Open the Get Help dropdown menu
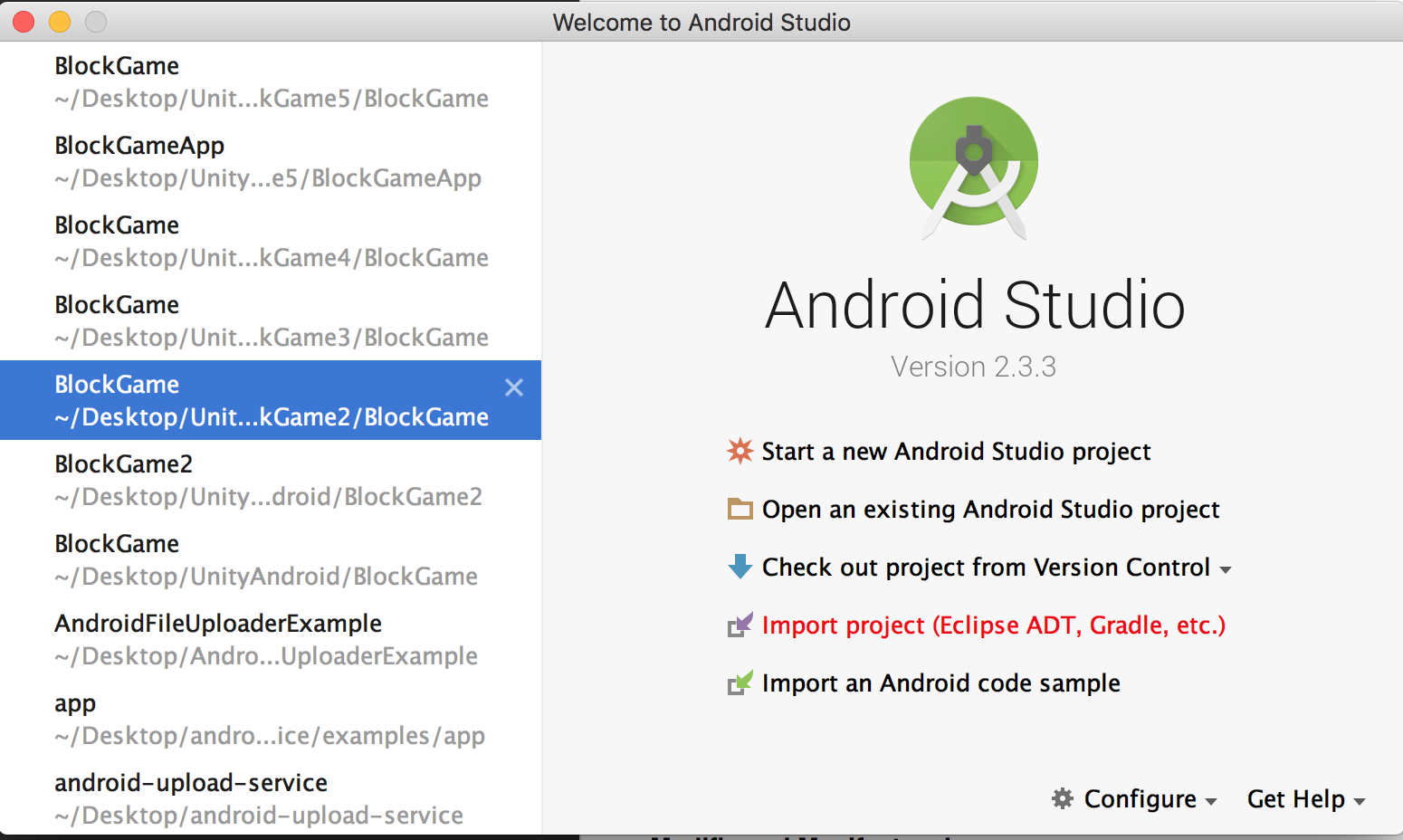The height and width of the screenshot is (840, 1403). (1306, 798)
